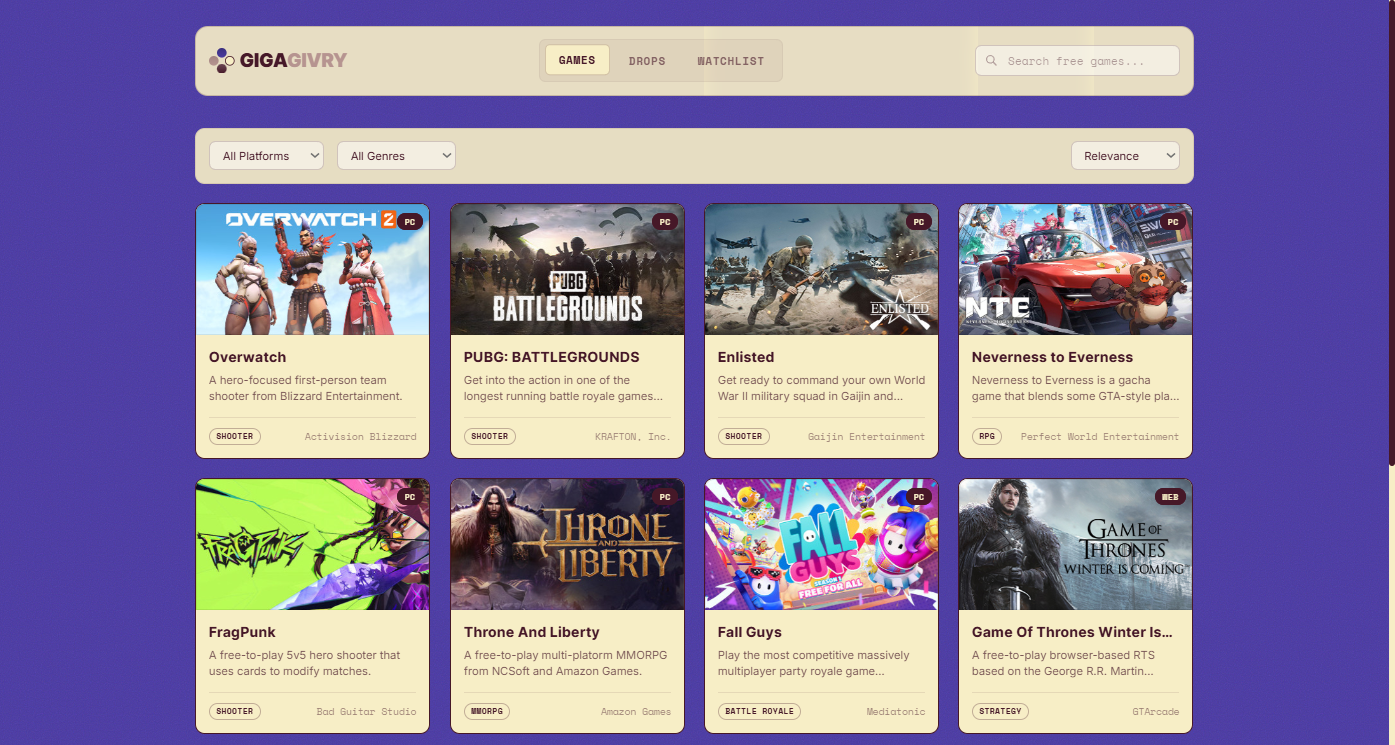Click the Strategy tag on Game Of Thrones

pyautogui.click(x=1000, y=711)
